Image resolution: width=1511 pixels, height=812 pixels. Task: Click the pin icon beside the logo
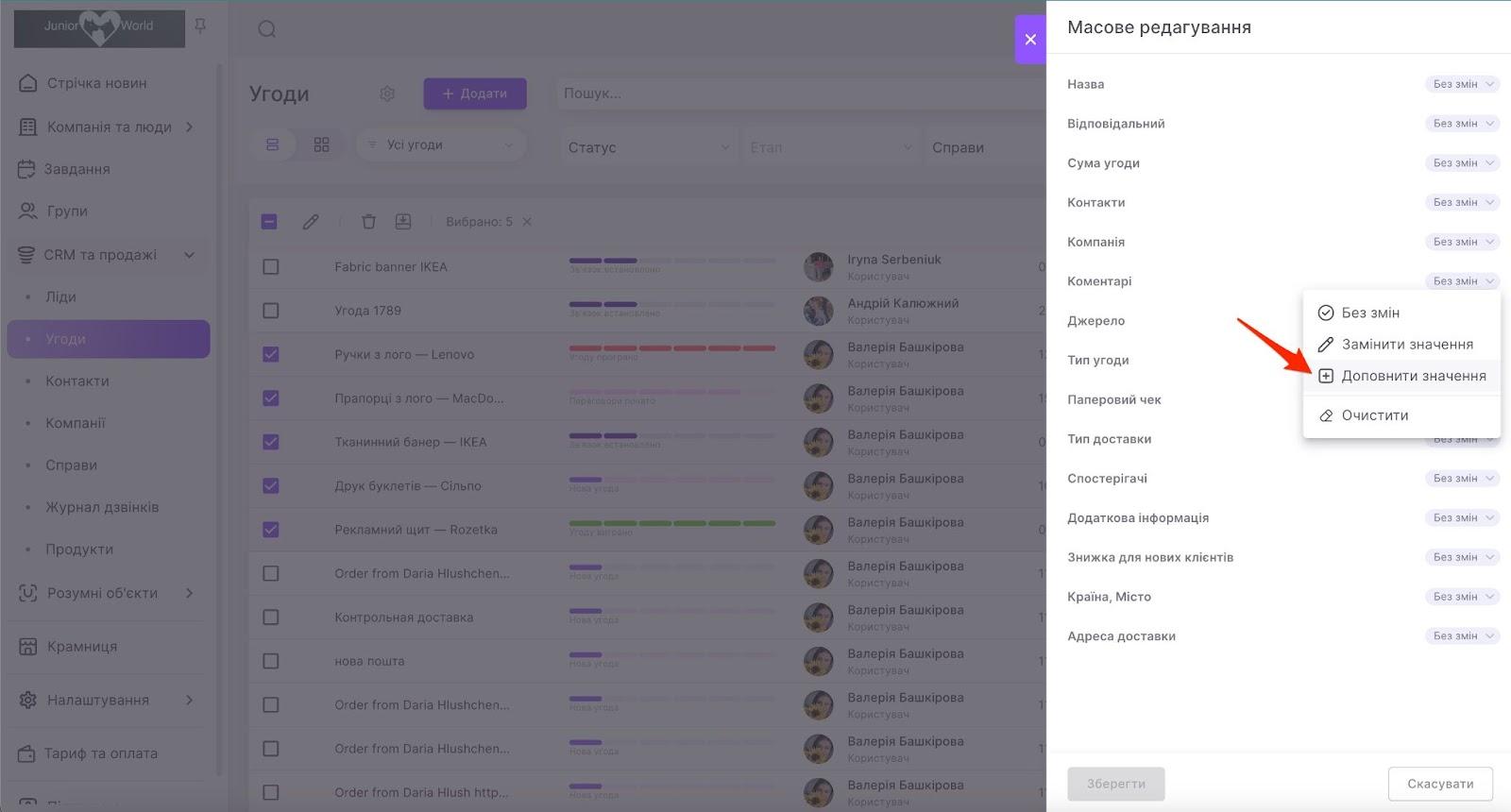200,26
